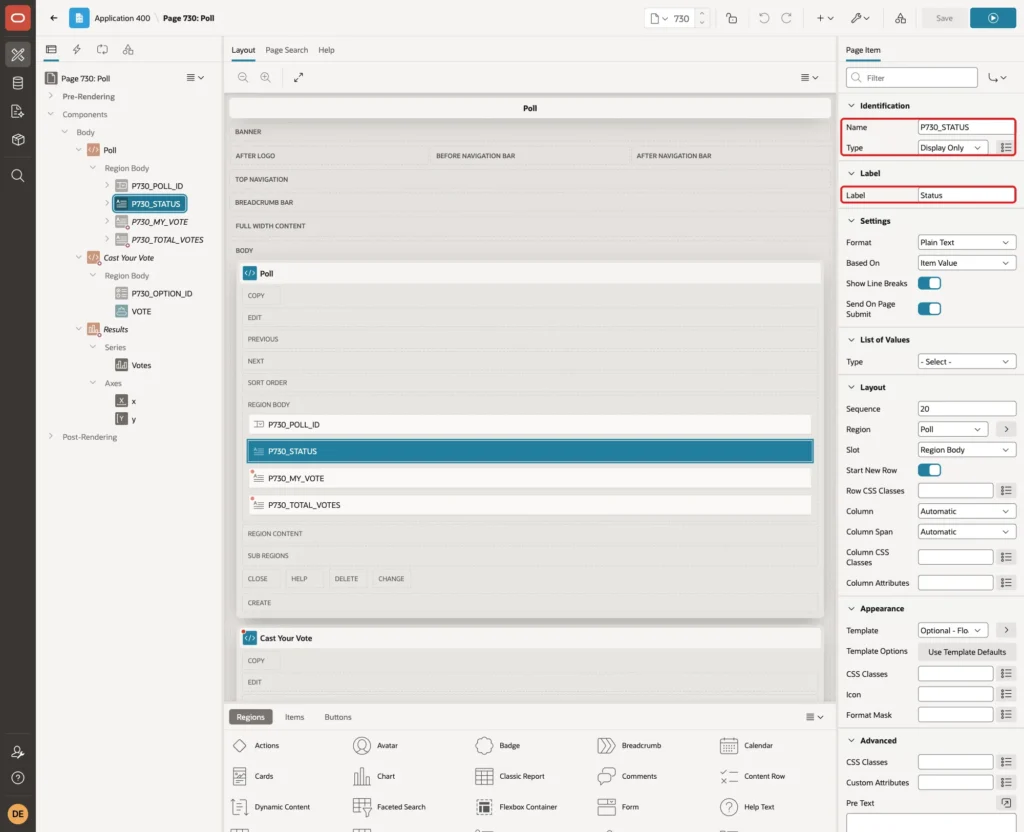Select the Regions gallery tab
The image size is (1024, 832).
point(251,716)
